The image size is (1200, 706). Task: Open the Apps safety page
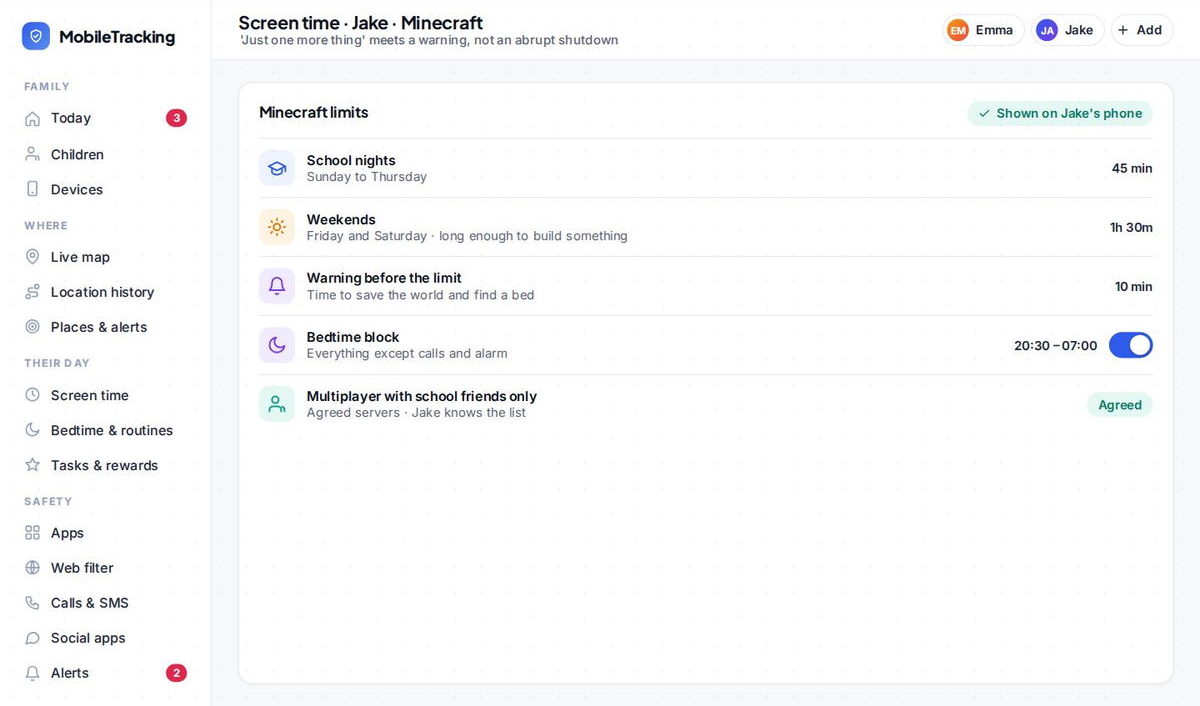coord(105,533)
